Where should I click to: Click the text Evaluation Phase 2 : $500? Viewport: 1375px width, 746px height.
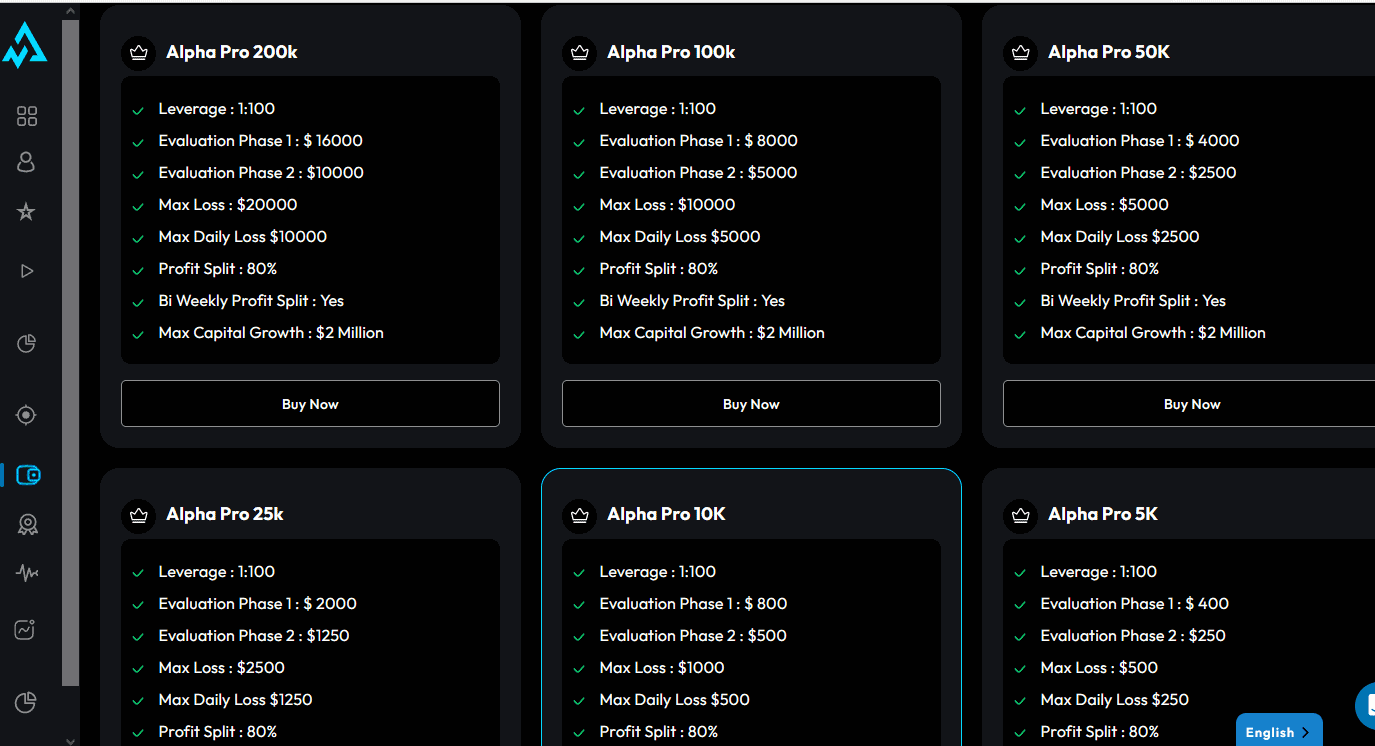pos(693,636)
